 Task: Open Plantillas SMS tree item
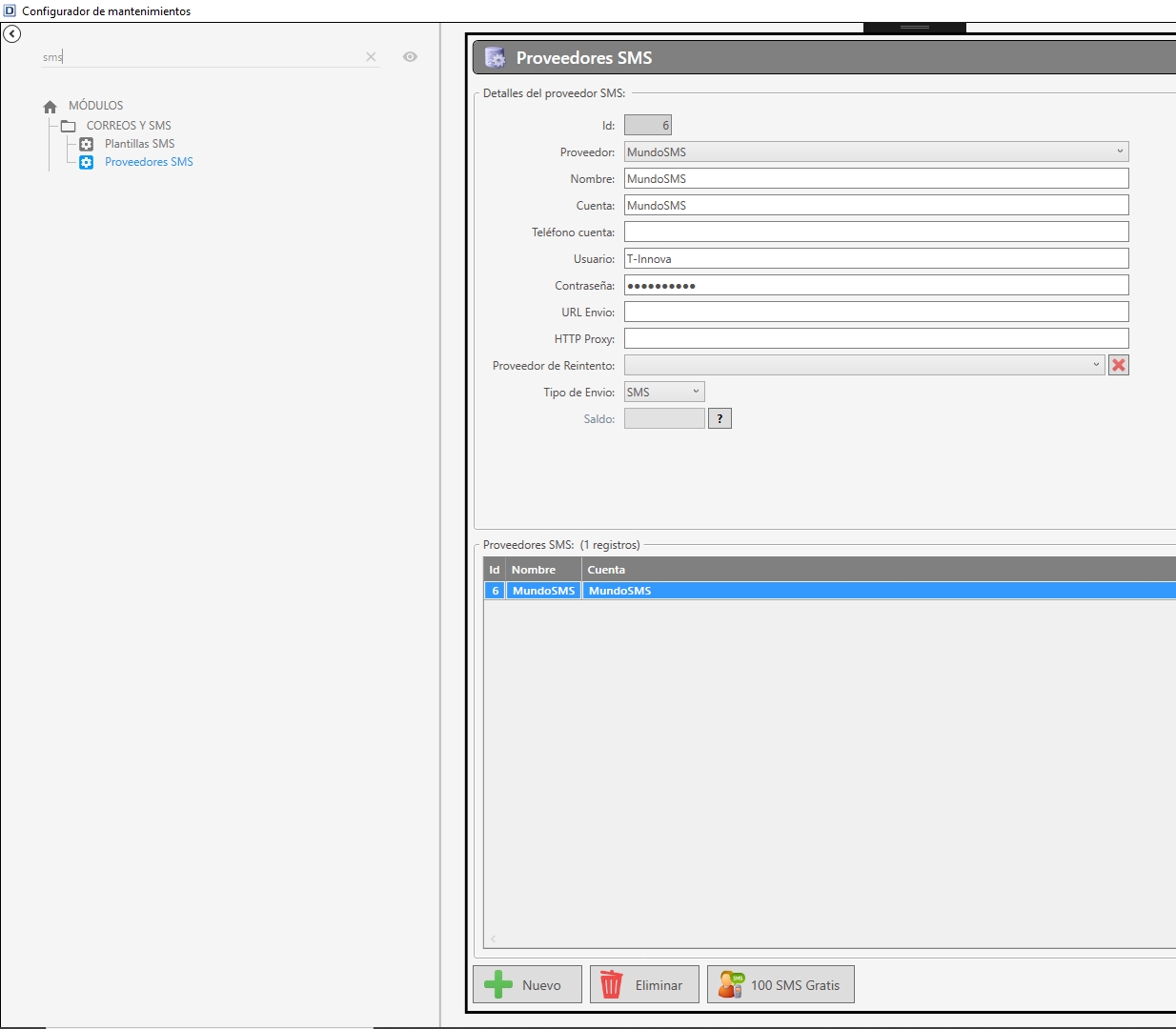point(140,144)
